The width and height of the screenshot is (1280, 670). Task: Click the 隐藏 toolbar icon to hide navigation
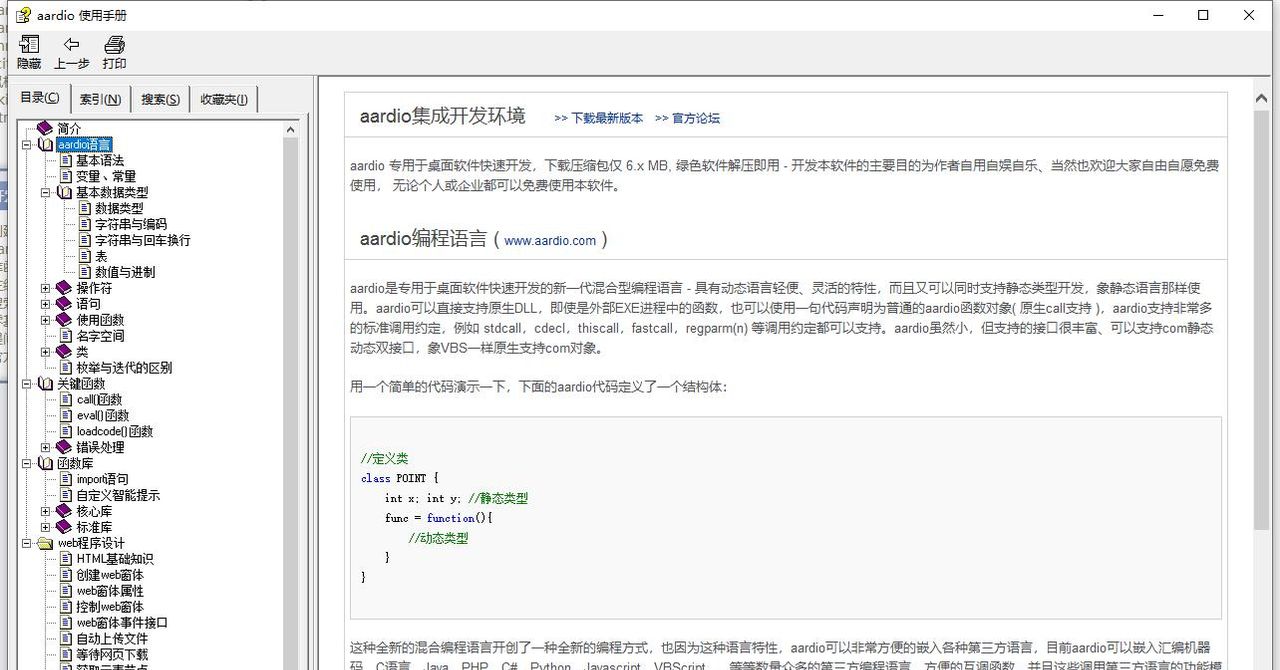pyautogui.click(x=29, y=45)
